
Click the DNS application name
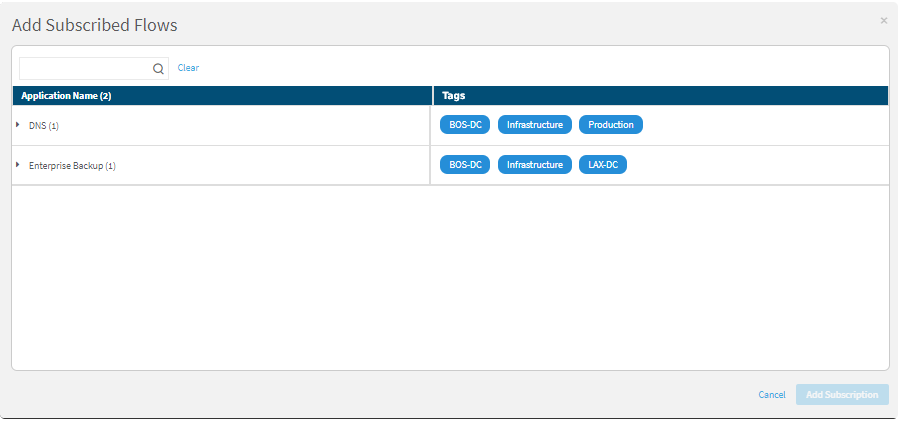pyautogui.click(x=38, y=126)
